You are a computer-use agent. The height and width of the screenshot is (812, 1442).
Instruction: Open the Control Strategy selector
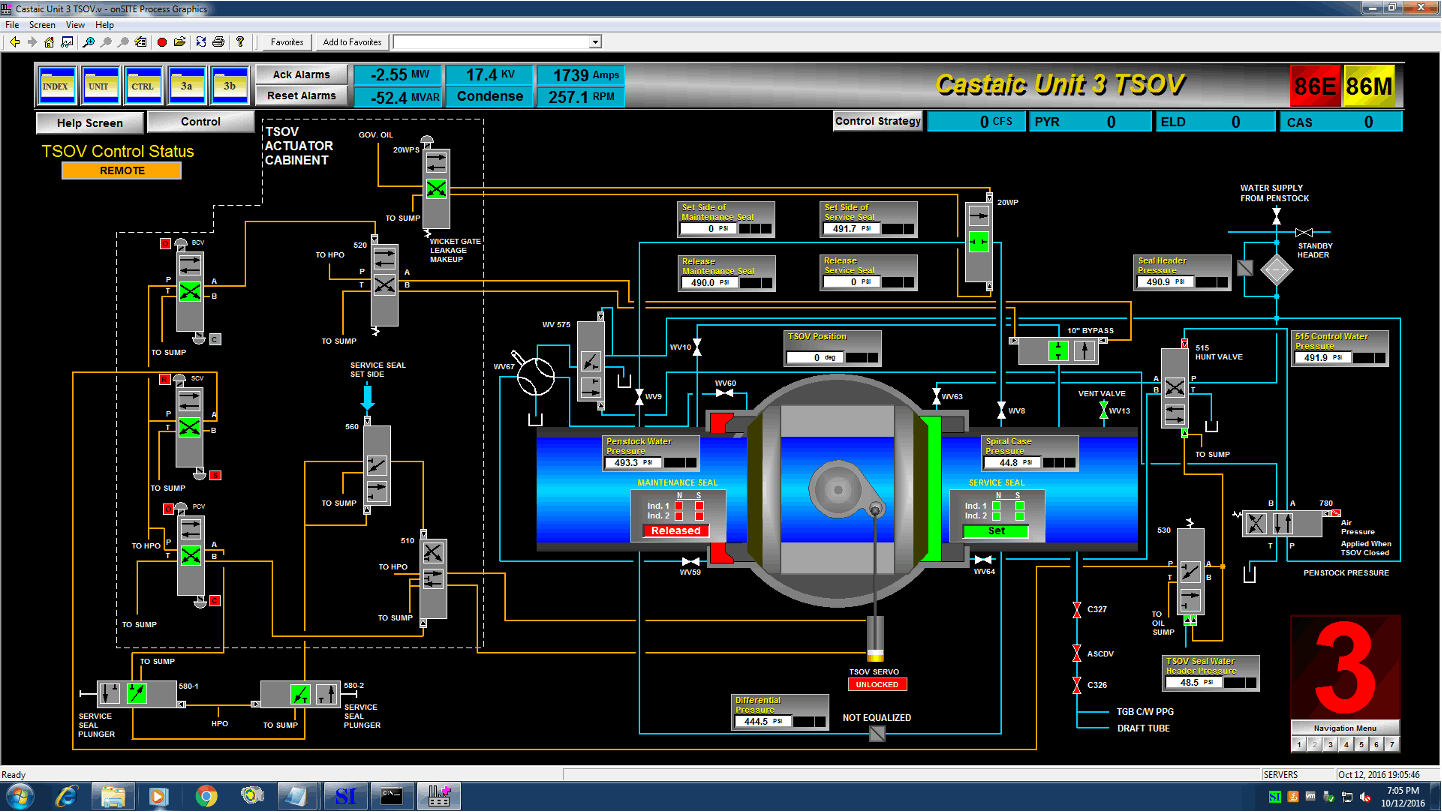878,121
